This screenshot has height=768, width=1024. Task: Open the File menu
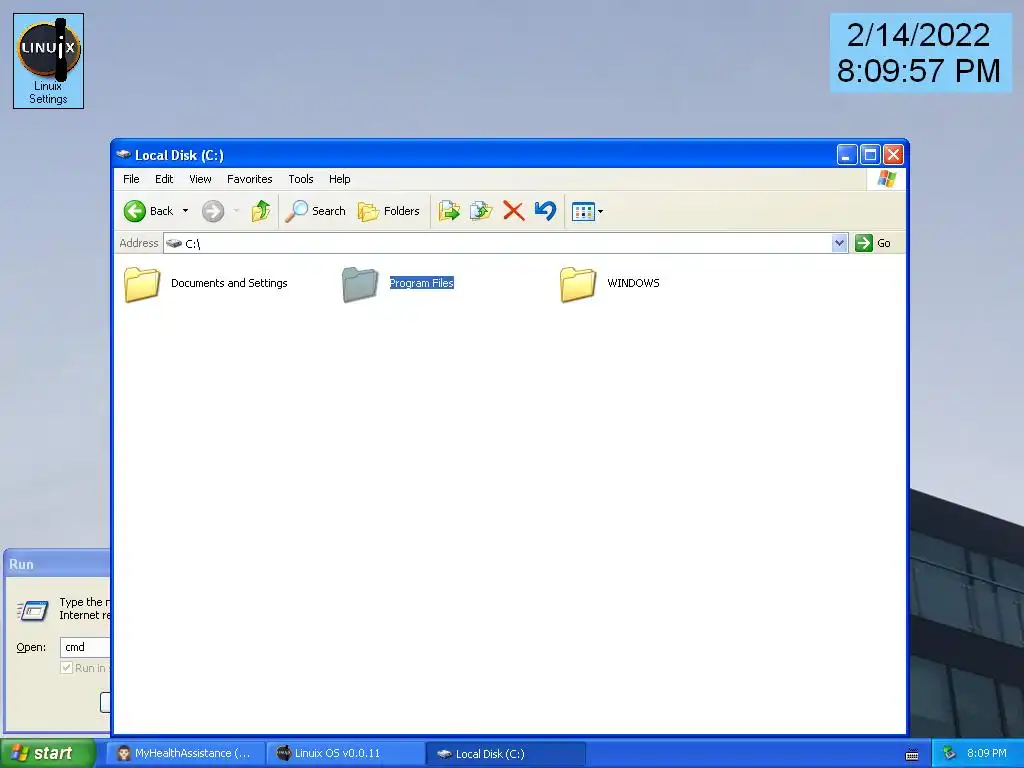click(131, 179)
